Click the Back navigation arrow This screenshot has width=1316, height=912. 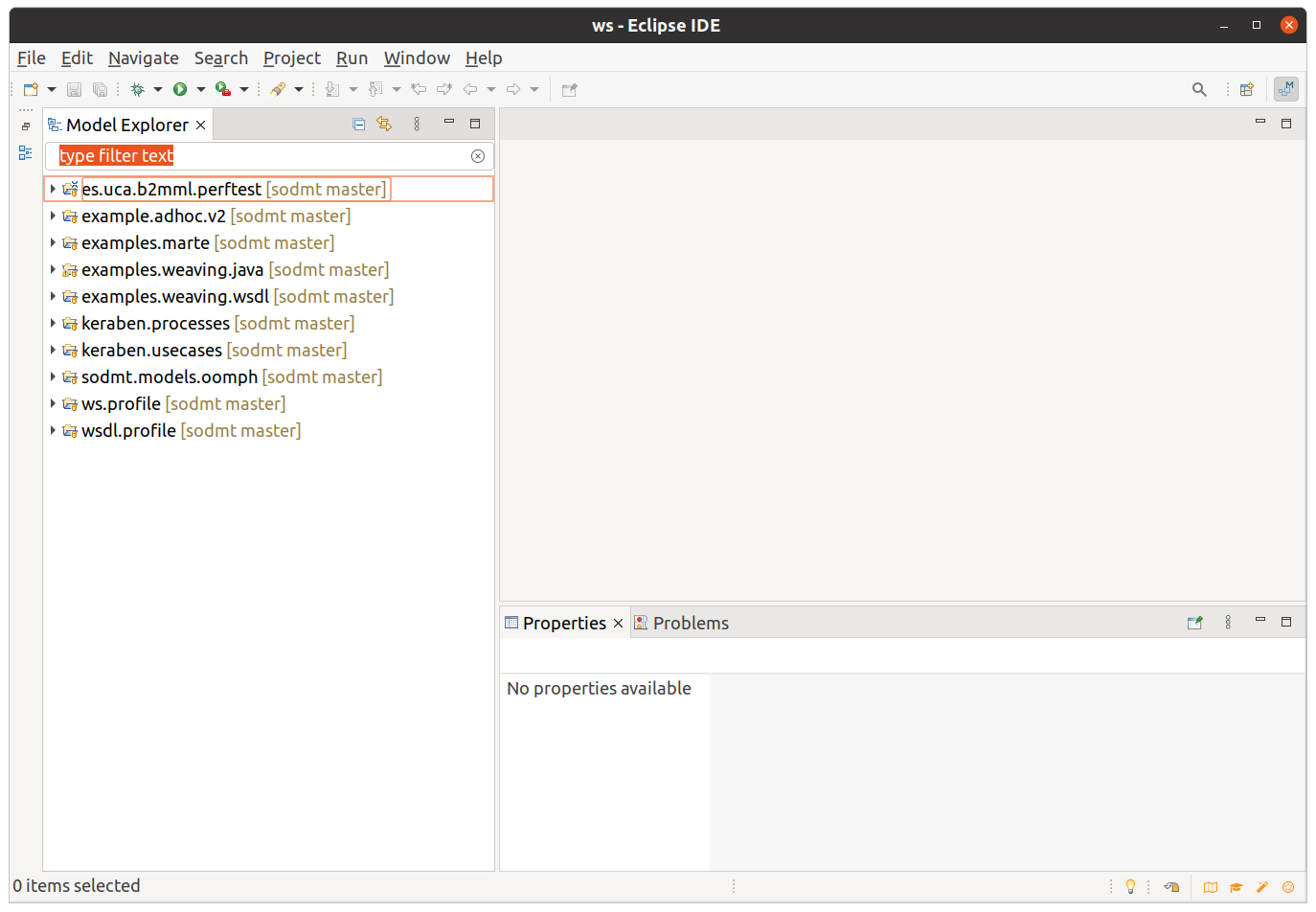470,89
